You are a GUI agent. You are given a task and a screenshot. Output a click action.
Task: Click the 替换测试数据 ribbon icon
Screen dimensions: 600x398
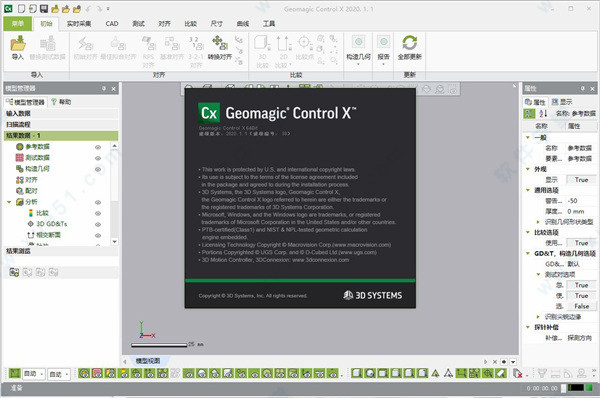tap(47, 44)
